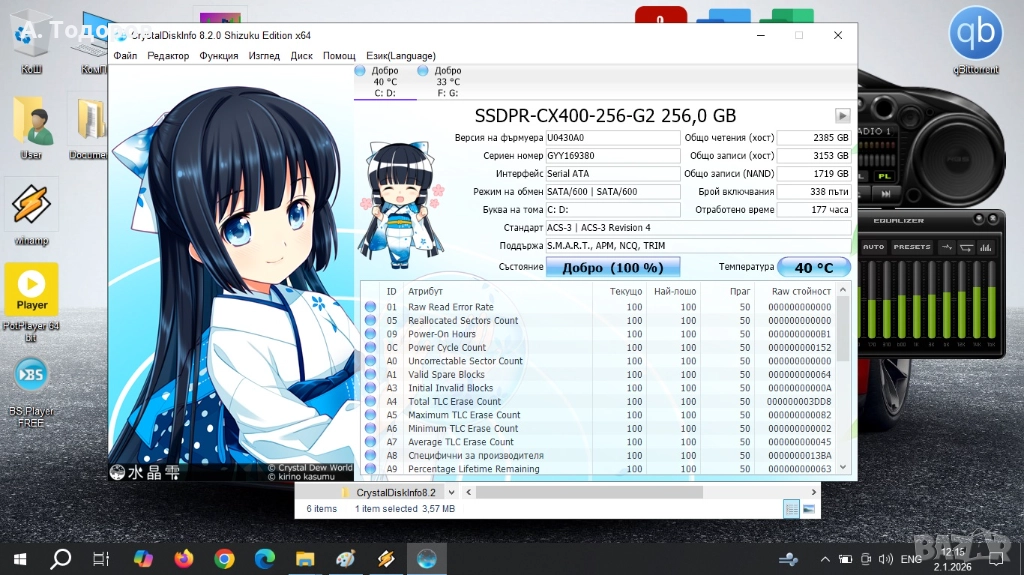Click the Добро (100 %) health status button
1024x575 pixels.
[612, 267]
